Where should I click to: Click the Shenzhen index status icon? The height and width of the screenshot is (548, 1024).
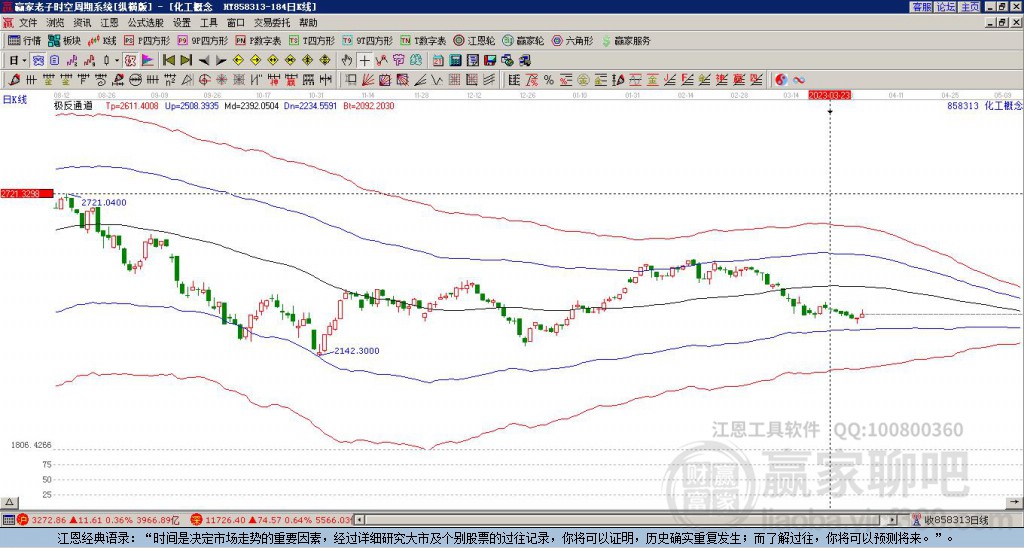pyautogui.click(x=196, y=520)
